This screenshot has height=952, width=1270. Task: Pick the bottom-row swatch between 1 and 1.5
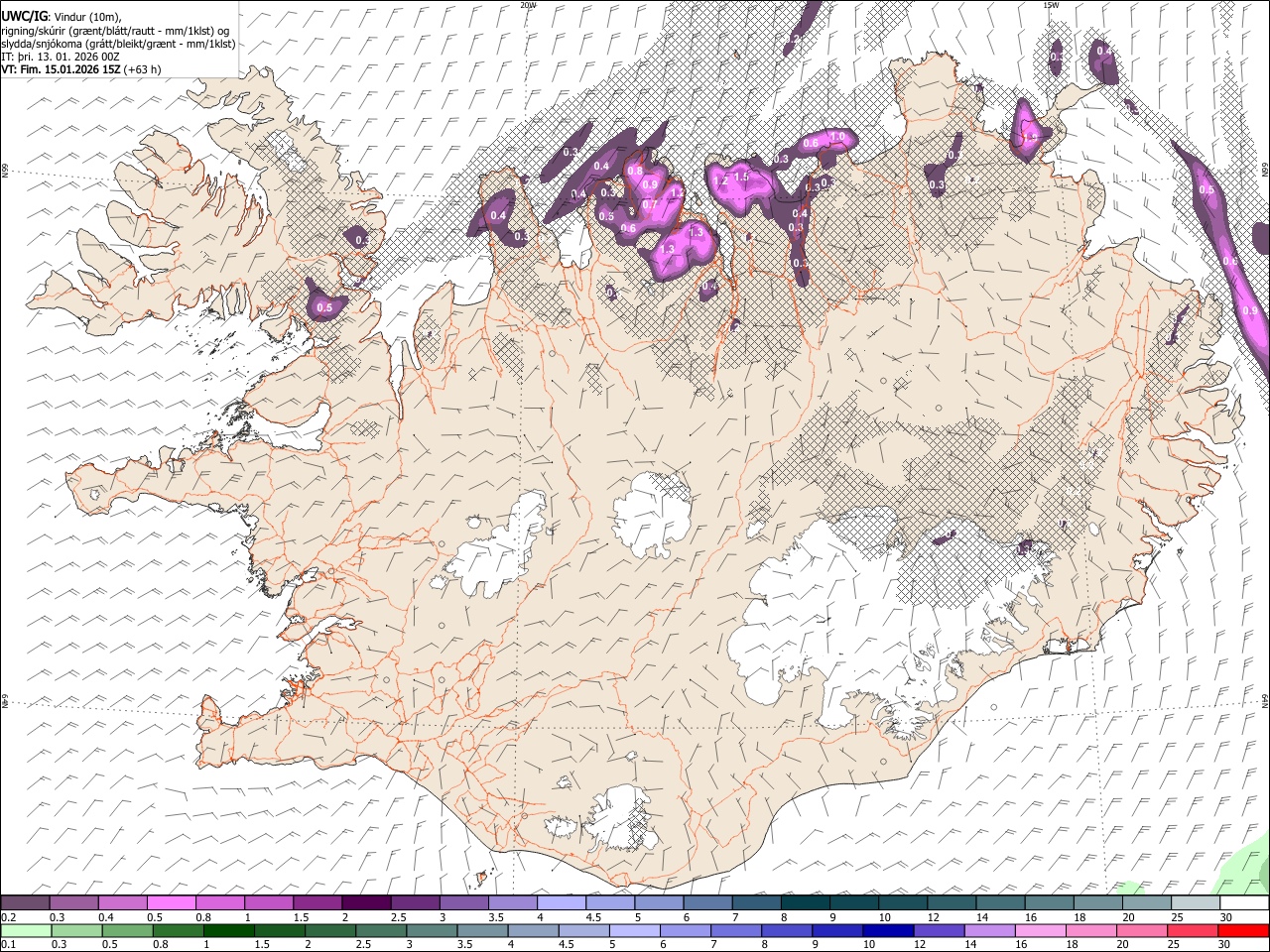click(x=228, y=930)
